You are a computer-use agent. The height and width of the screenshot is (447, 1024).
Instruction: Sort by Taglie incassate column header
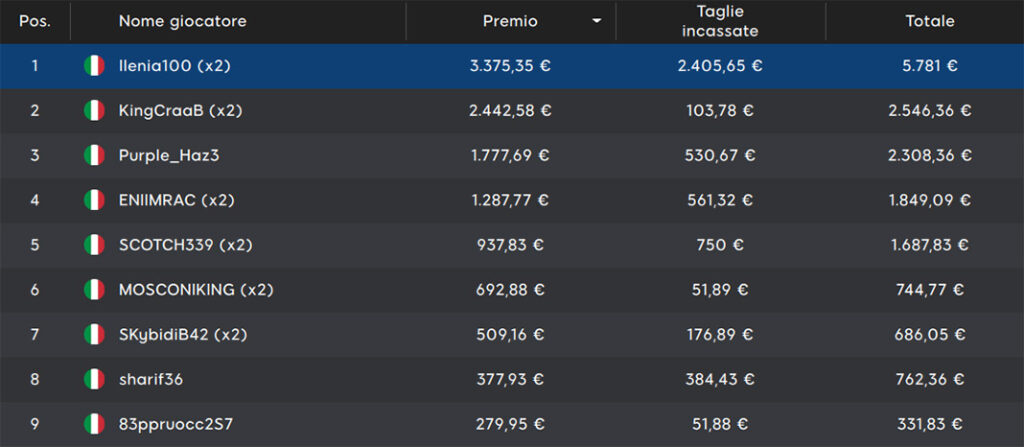[x=720, y=22]
